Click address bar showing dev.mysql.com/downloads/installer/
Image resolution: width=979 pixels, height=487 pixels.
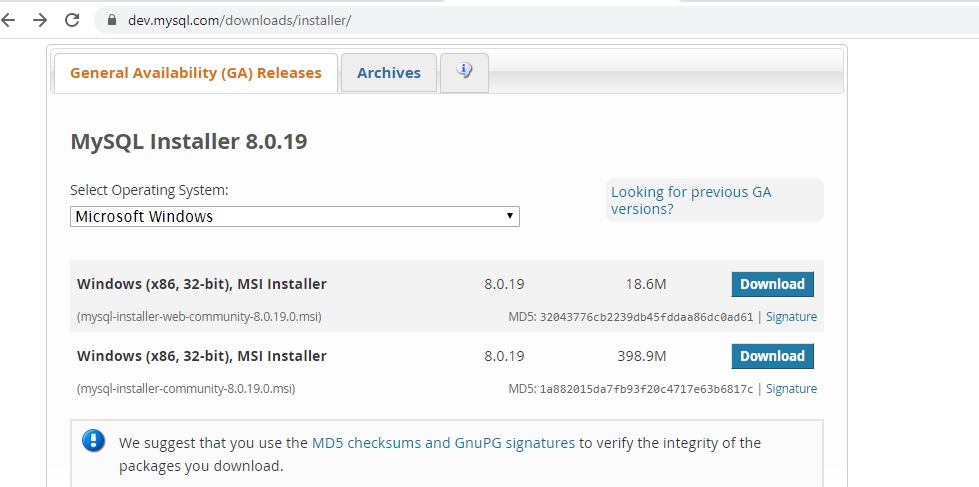click(x=537, y=20)
